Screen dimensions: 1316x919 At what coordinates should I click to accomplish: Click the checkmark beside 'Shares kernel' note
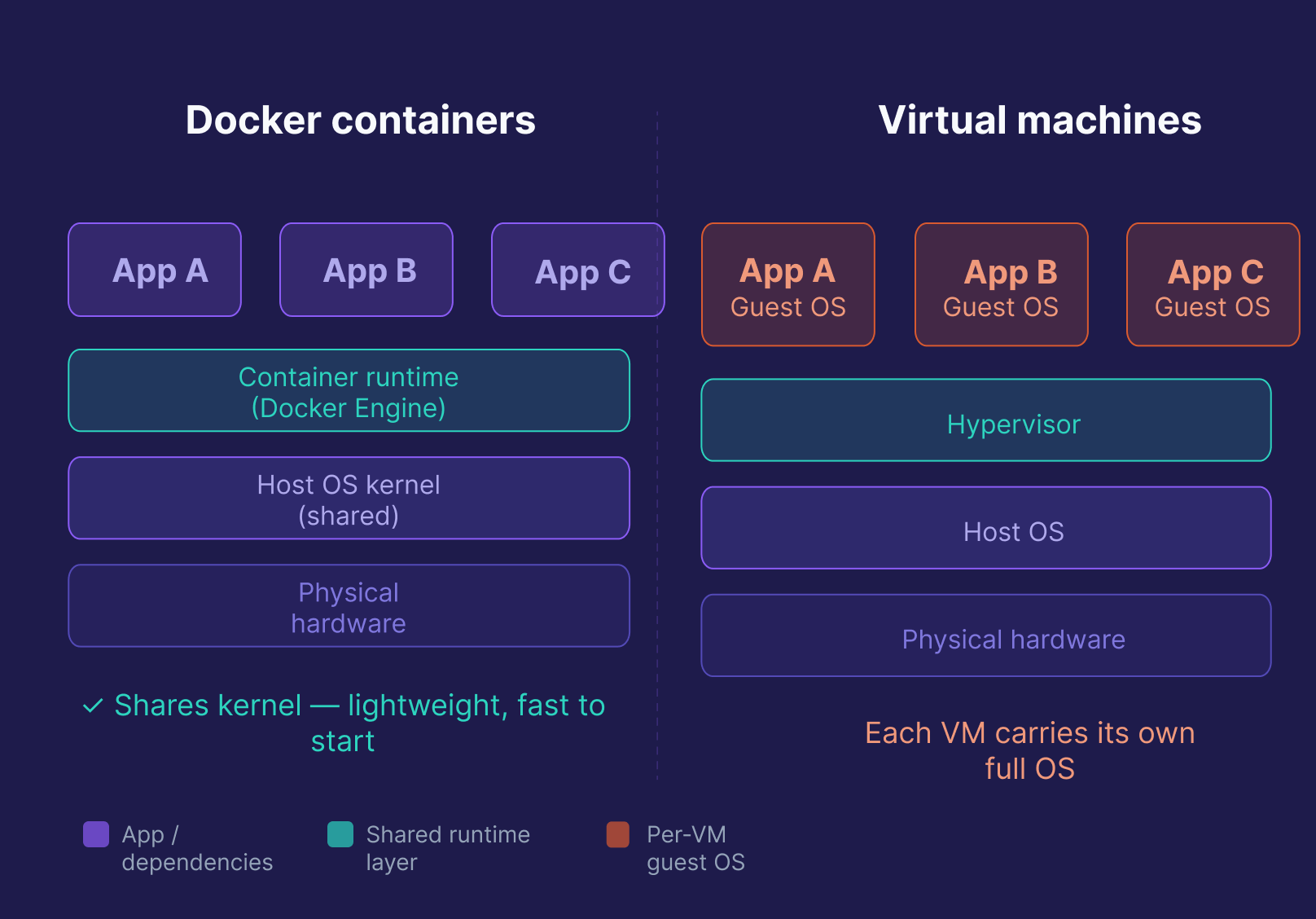point(92,705)
